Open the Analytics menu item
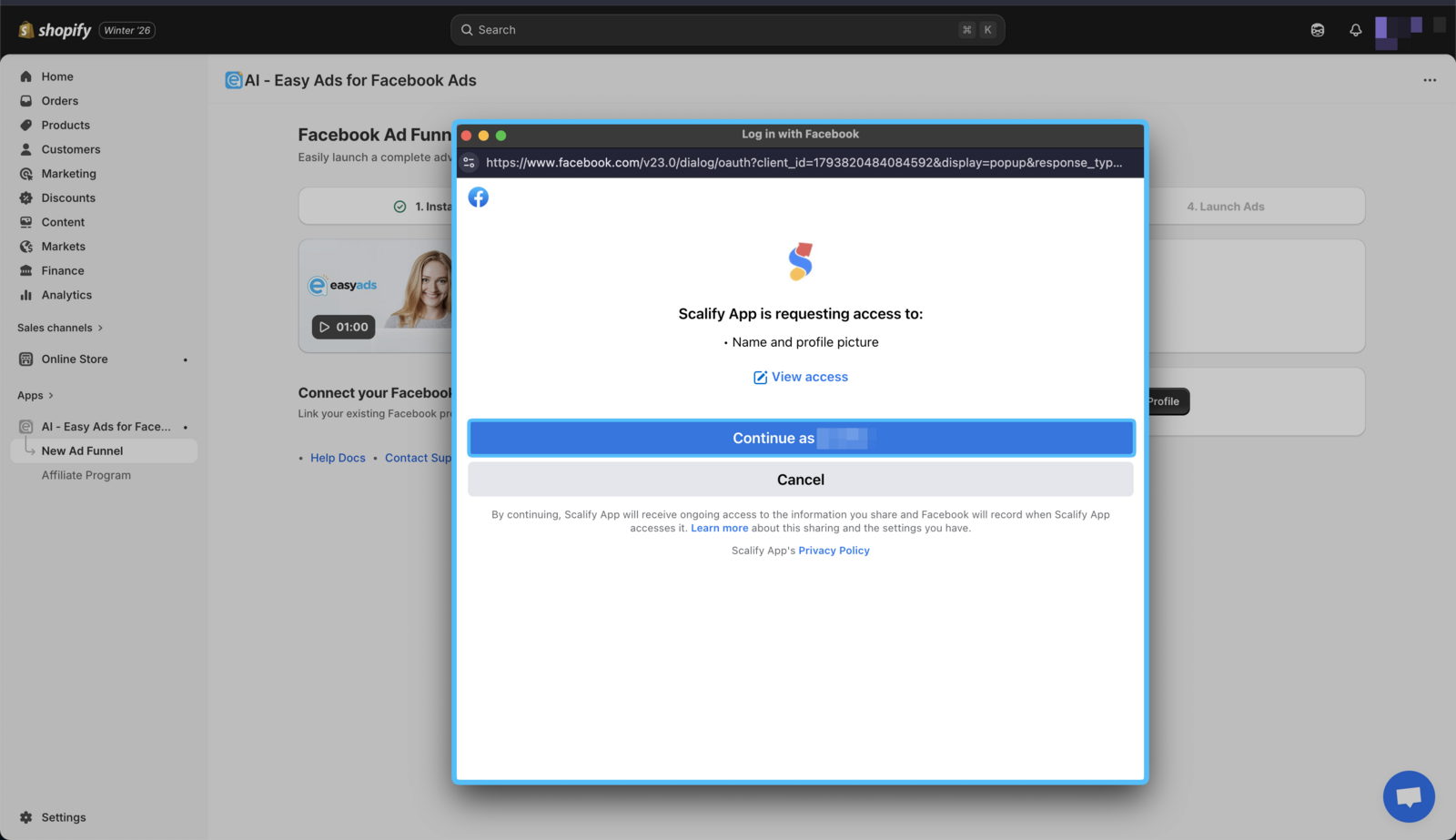This screenshot has height=840, width=1456. [x=66, y=295]
